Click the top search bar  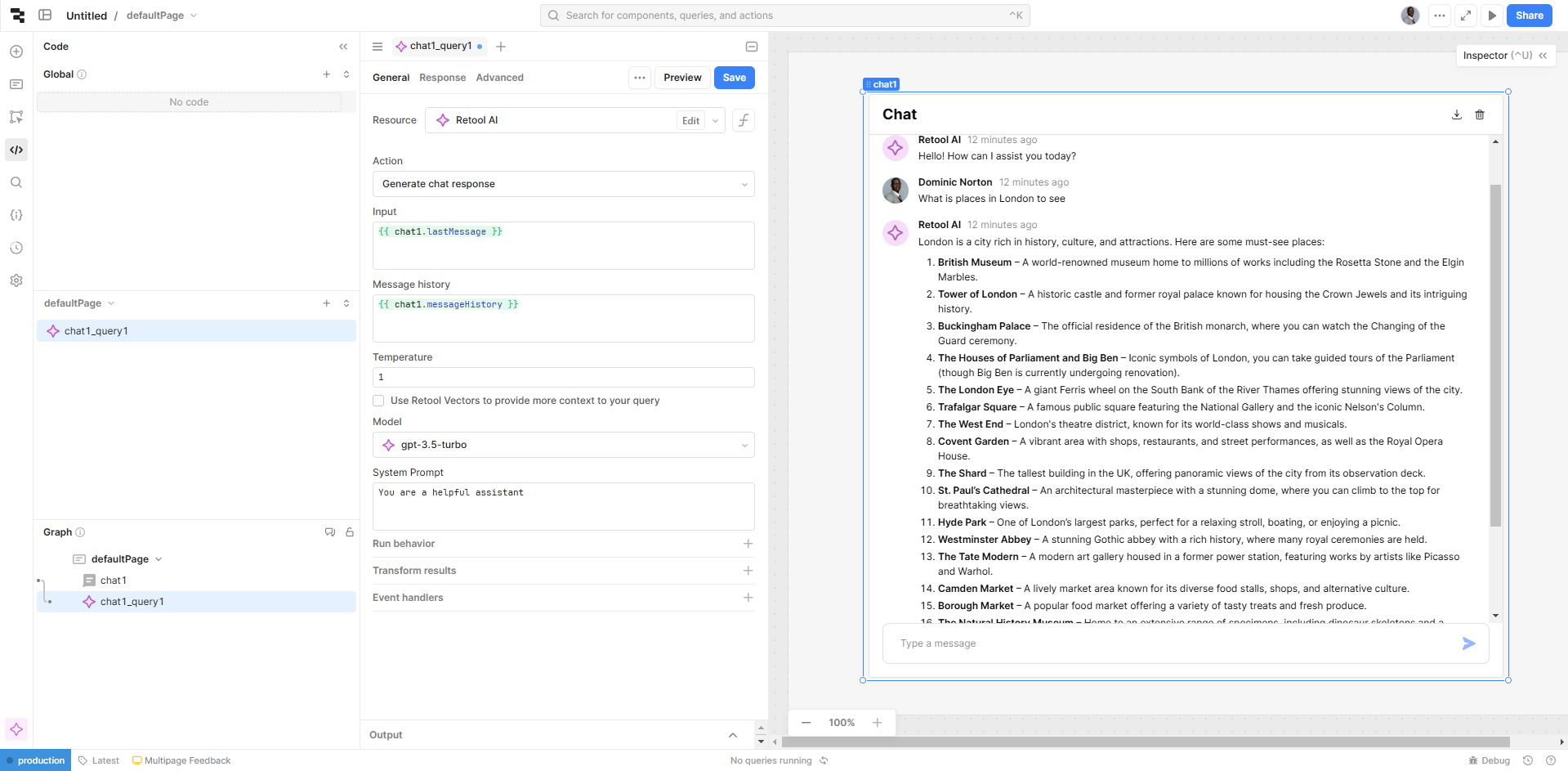click(x=784, y=16)
